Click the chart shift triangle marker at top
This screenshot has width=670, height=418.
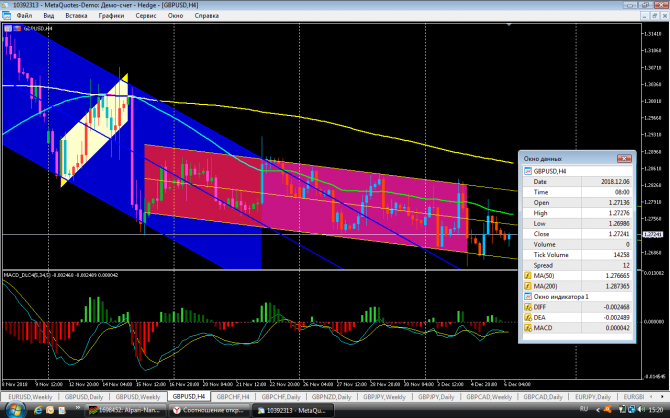tap(508, 25)
